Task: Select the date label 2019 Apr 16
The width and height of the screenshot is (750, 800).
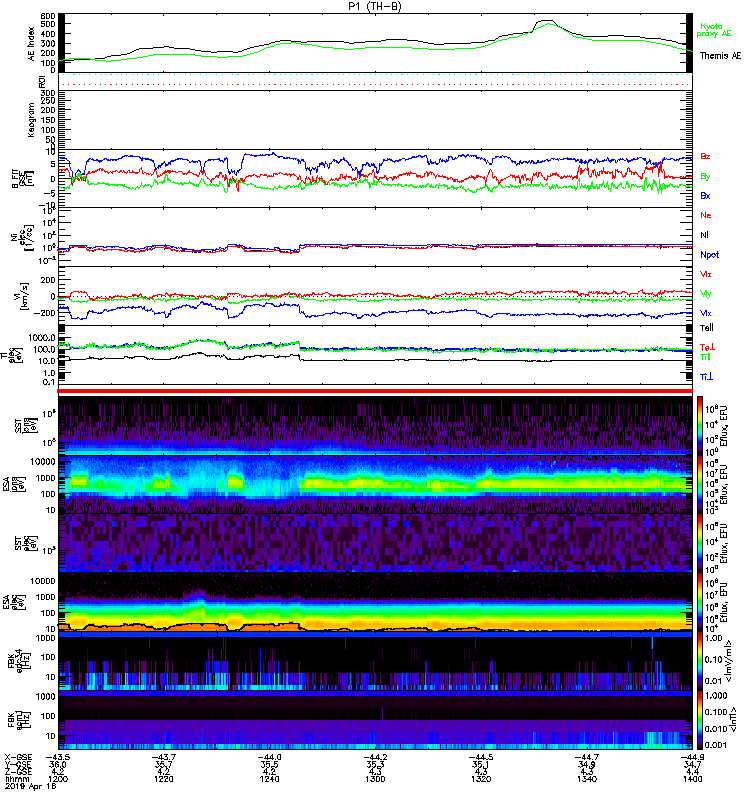Action: pyautogui.click(x=31, y=786)
